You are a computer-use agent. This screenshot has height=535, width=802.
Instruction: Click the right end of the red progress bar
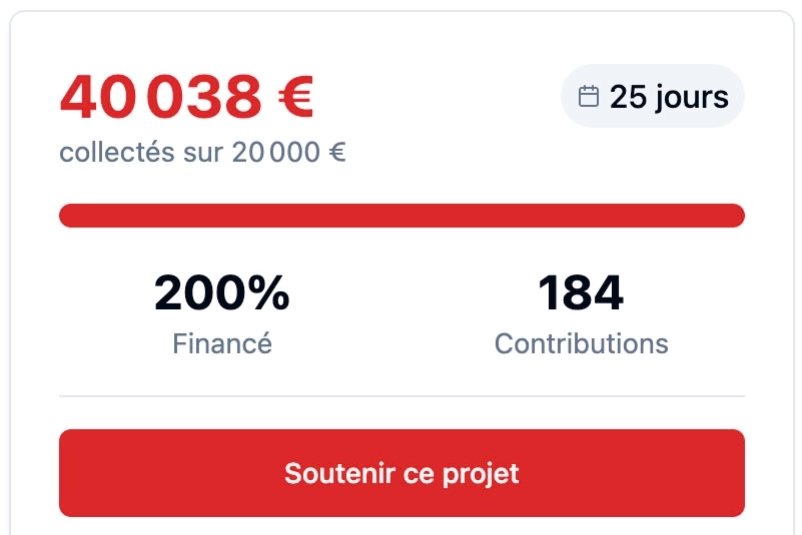point(736,216)
